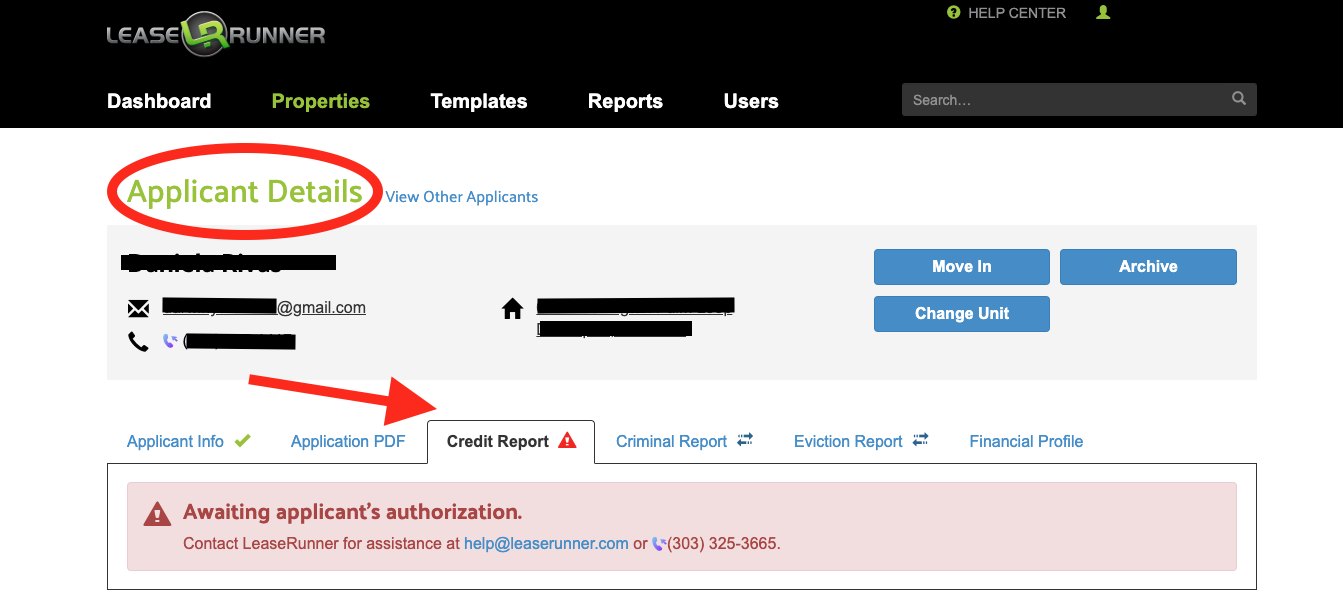This screenshot has width=1343, height=609.
Task: Click the green checkmark beside Applicant Info
Action: coord(242,441)
